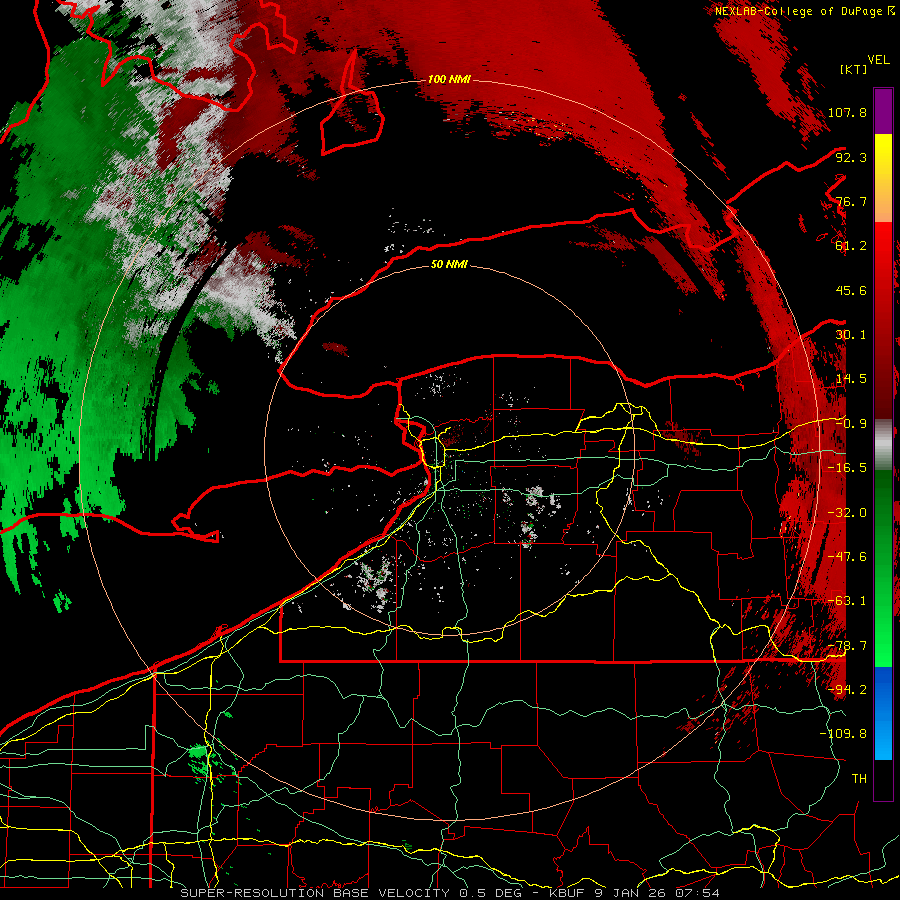Click the -78.7 legend value
Image resolution: width=900 pixels, height=900 pixels.
[x=847, y=646]
